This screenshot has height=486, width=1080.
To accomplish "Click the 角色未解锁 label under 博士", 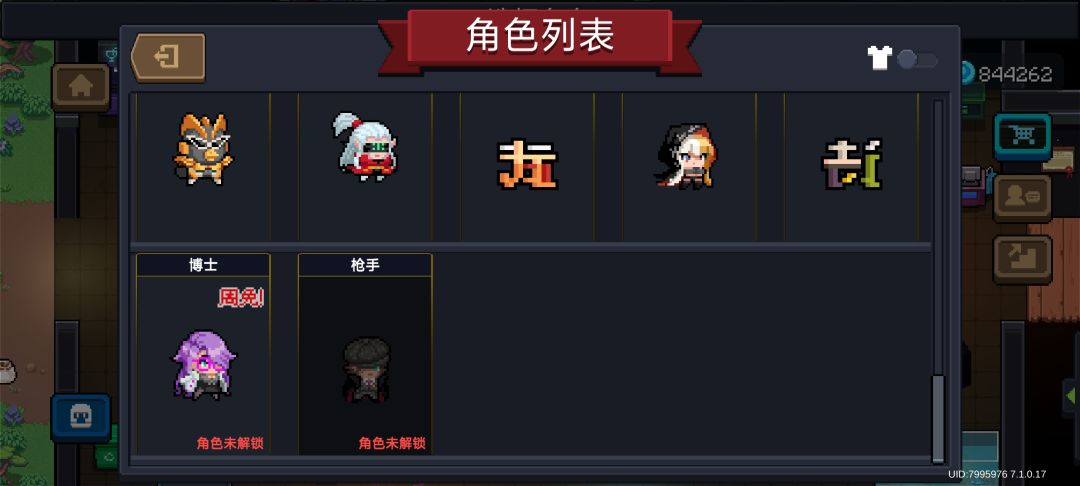I will (230, 443).
